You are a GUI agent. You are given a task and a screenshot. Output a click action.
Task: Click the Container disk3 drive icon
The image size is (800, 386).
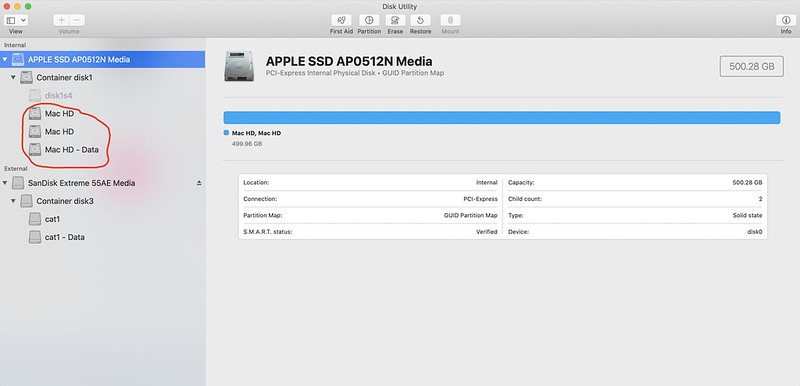(26, 201)
